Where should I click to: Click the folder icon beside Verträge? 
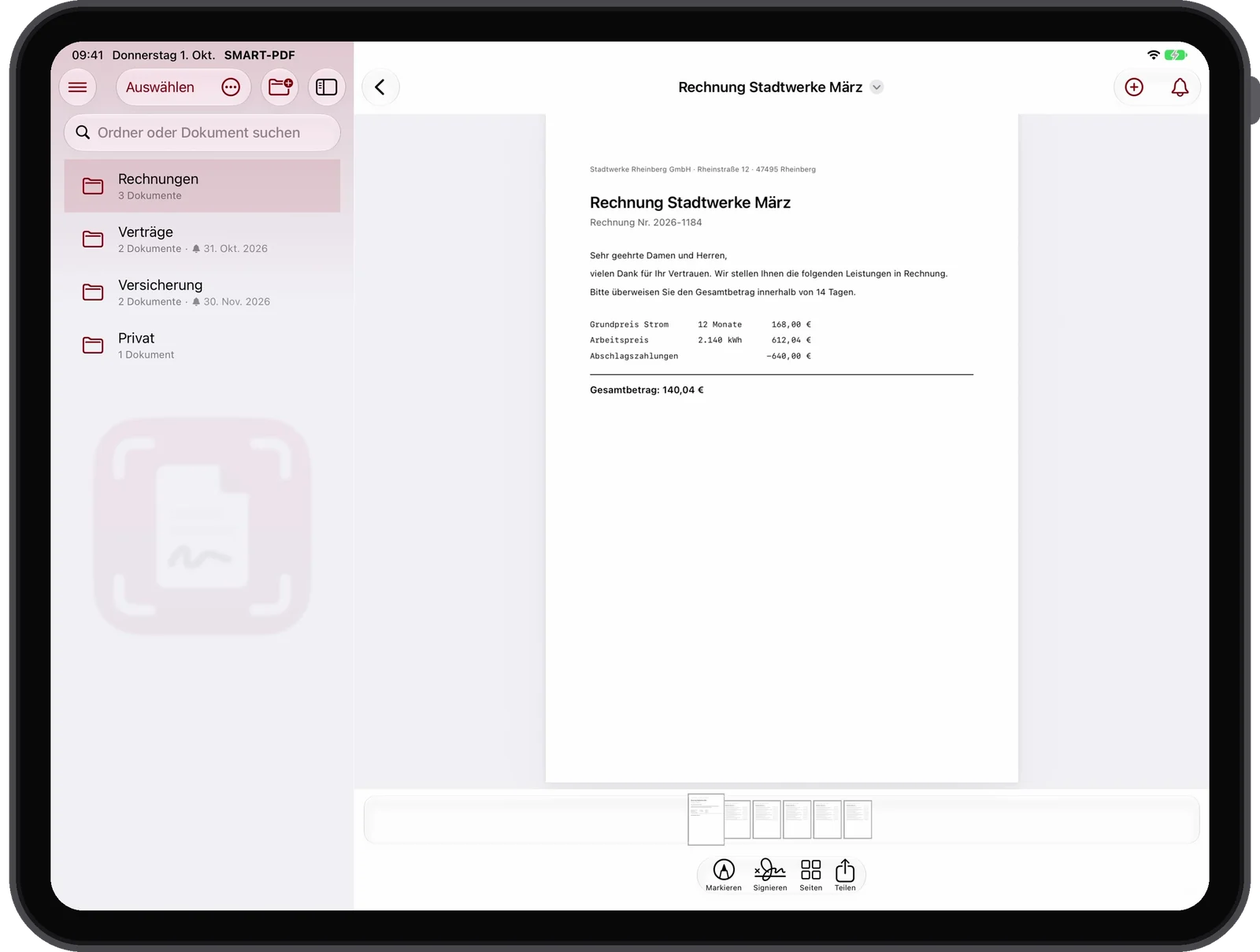(93, 239)
